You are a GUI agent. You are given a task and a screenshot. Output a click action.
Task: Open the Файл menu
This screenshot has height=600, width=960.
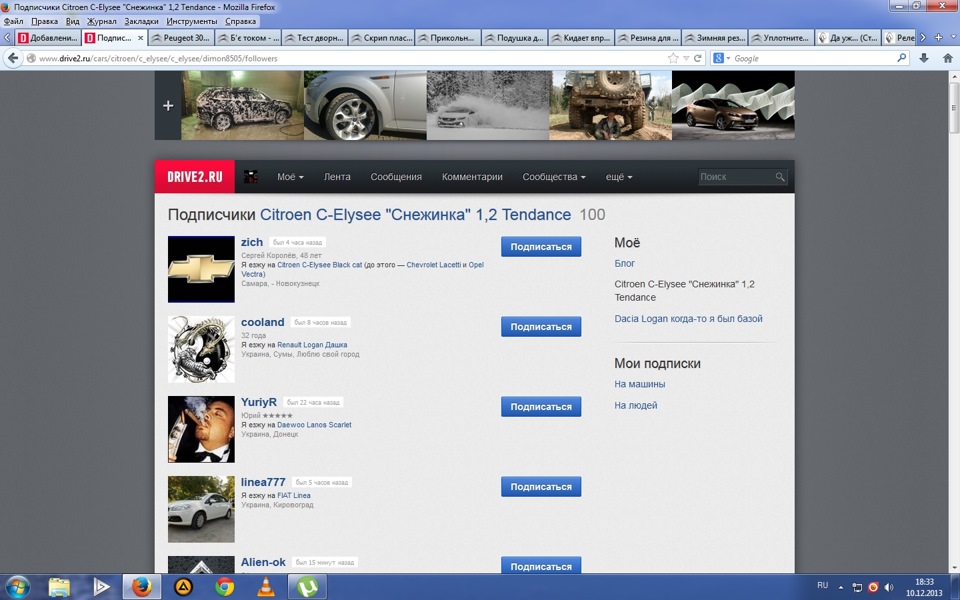pyautogui.click(x=13, y=21)
